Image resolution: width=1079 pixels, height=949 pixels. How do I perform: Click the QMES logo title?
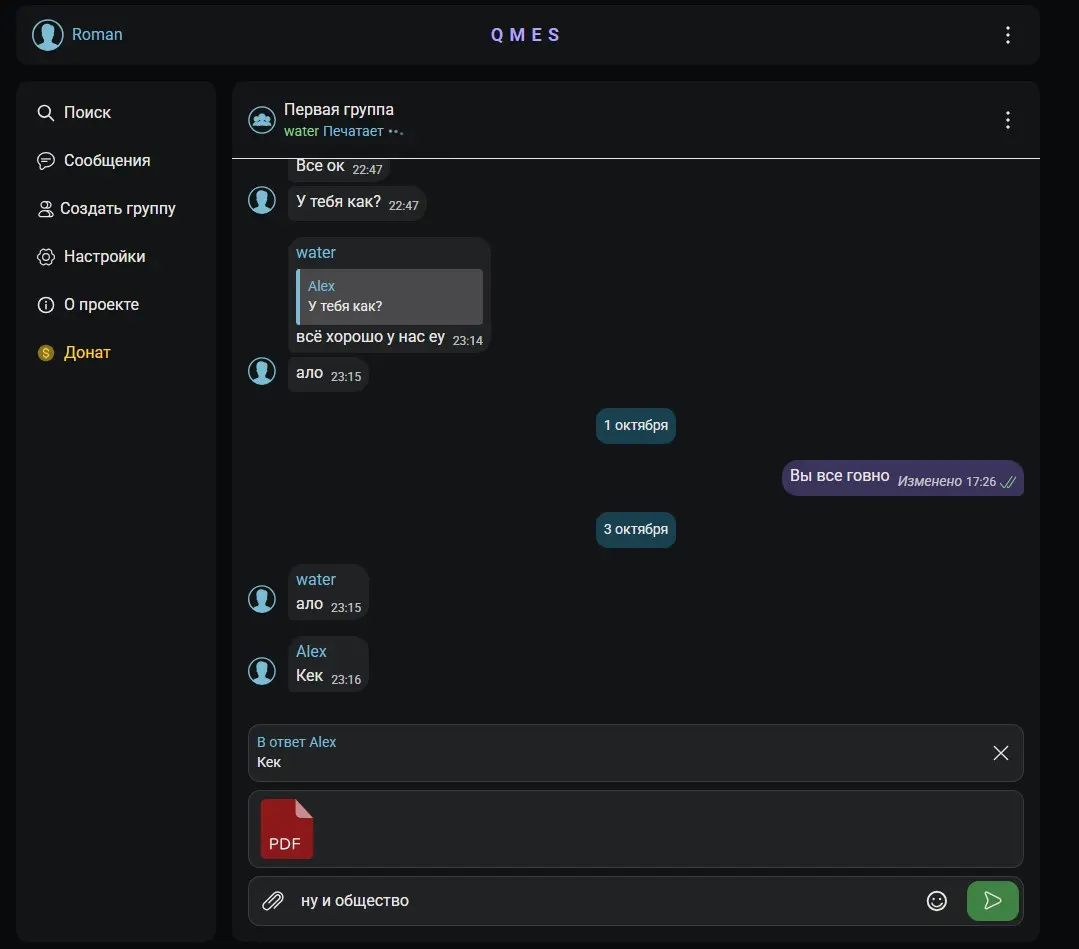[525, 35]
